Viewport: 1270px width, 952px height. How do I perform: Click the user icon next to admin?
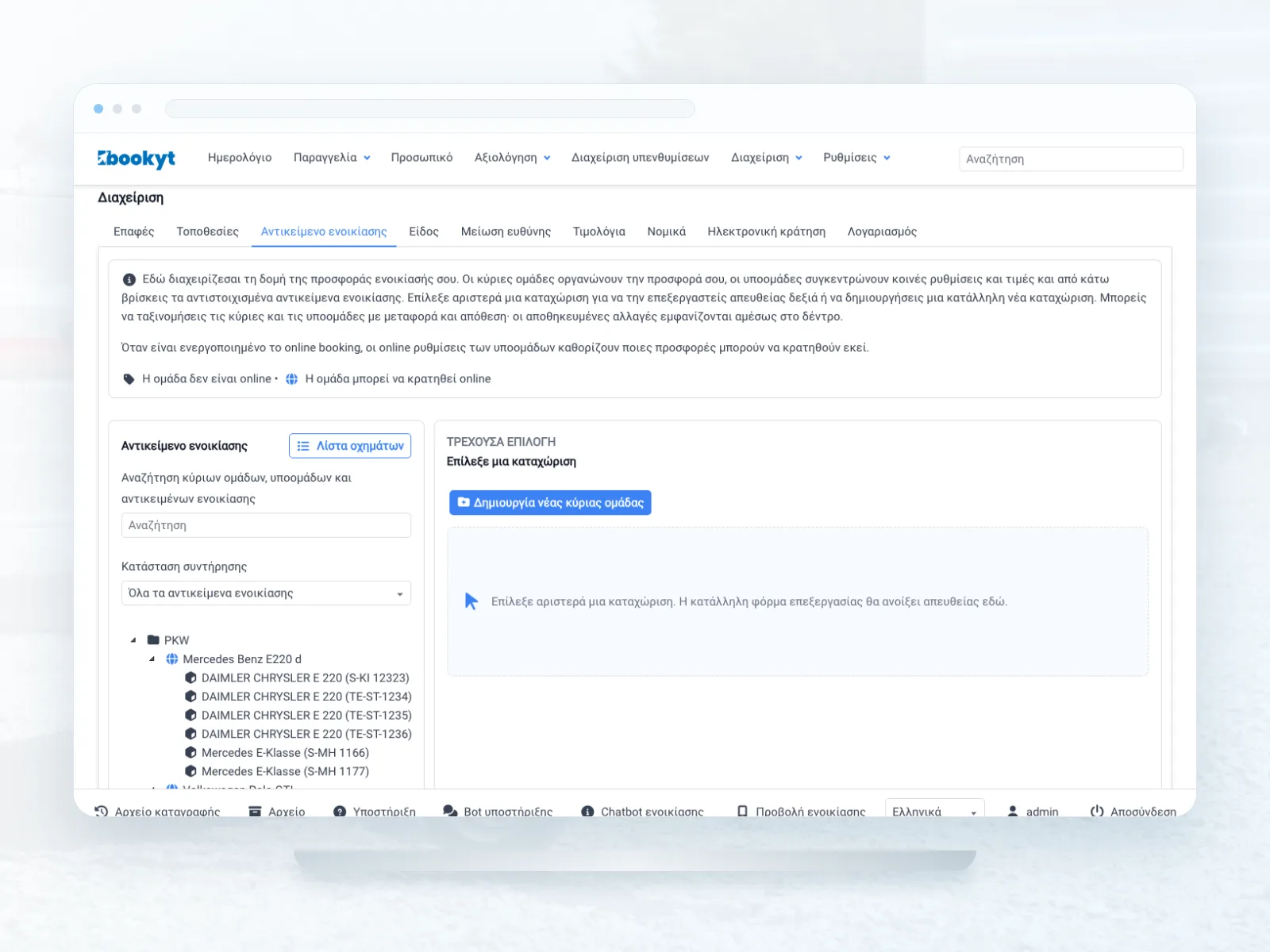pos(1013,812)
